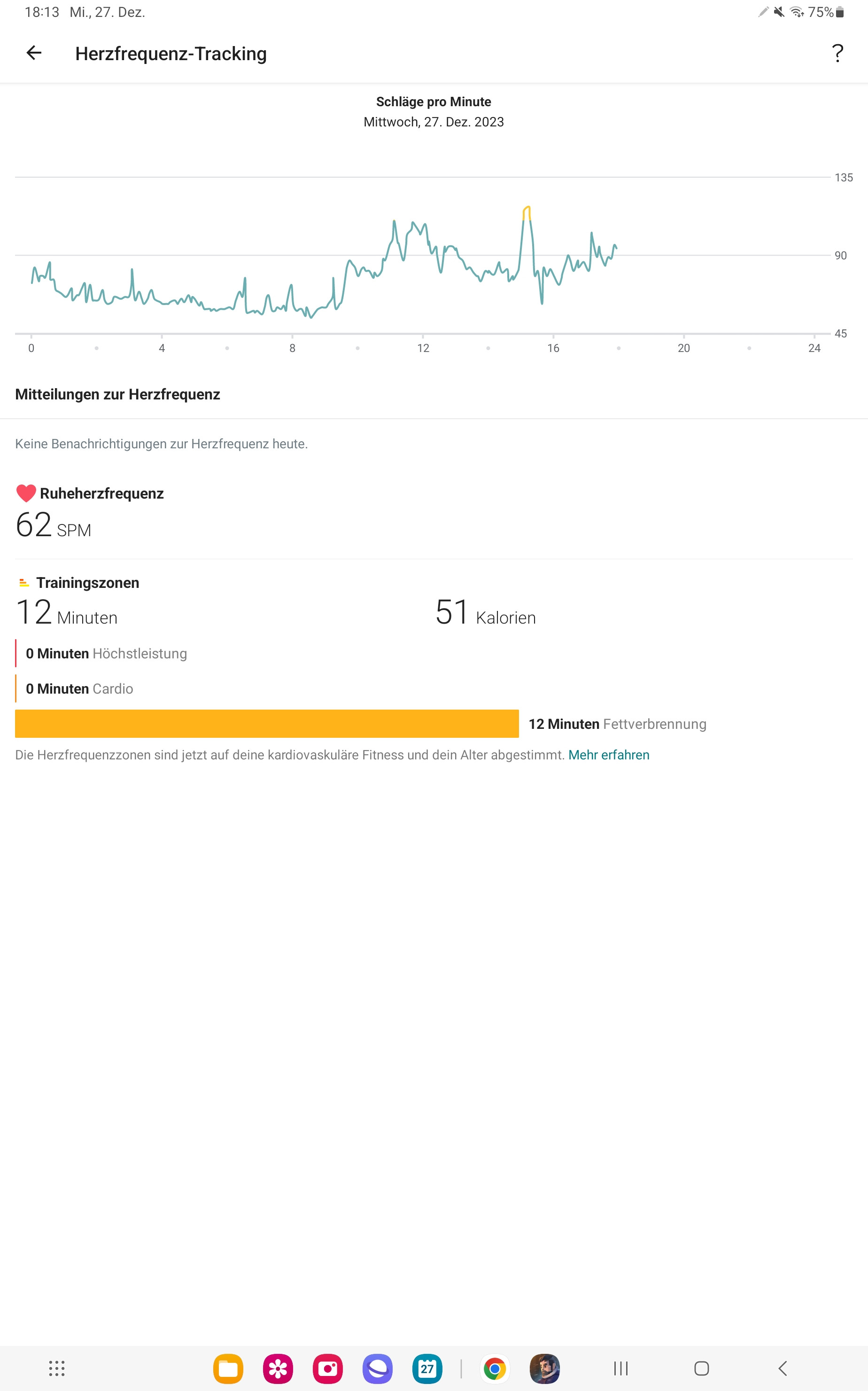Show recent apps with the three-lines button
This screenshot has height=1391, width=868.
pyautogui.click(x=620, y=1368)
